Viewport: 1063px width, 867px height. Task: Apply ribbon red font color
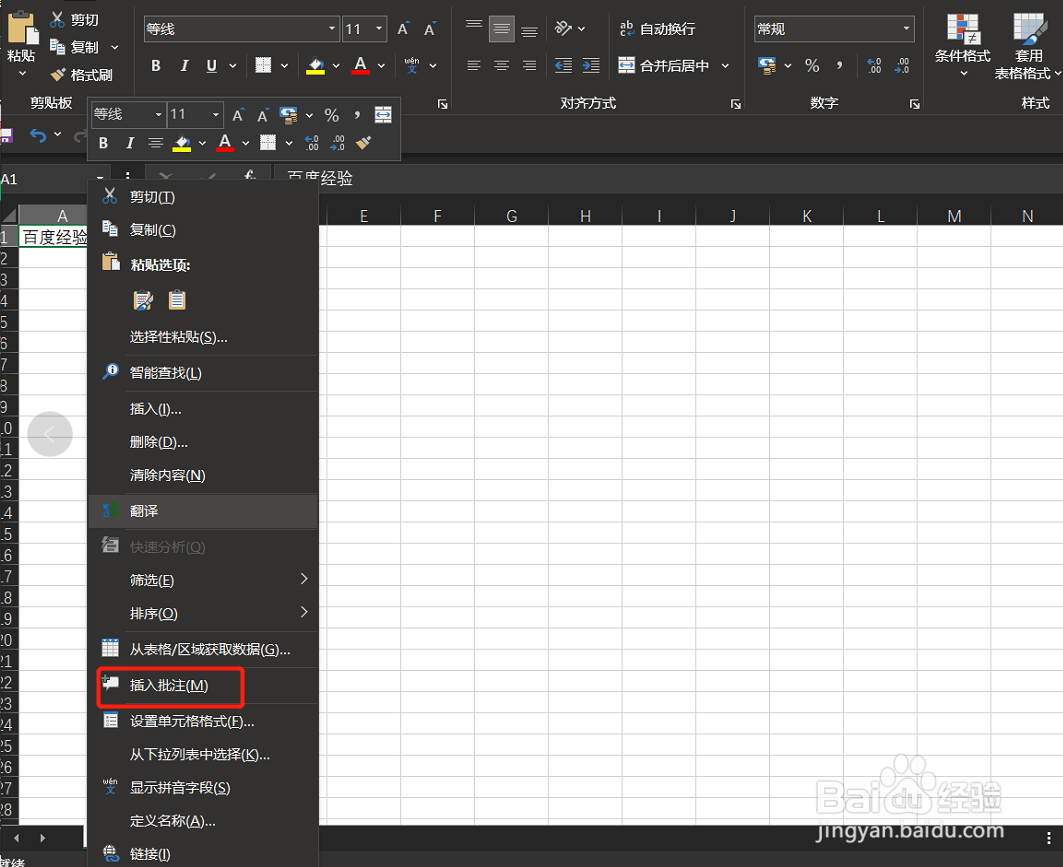click(x=361, y=66)
